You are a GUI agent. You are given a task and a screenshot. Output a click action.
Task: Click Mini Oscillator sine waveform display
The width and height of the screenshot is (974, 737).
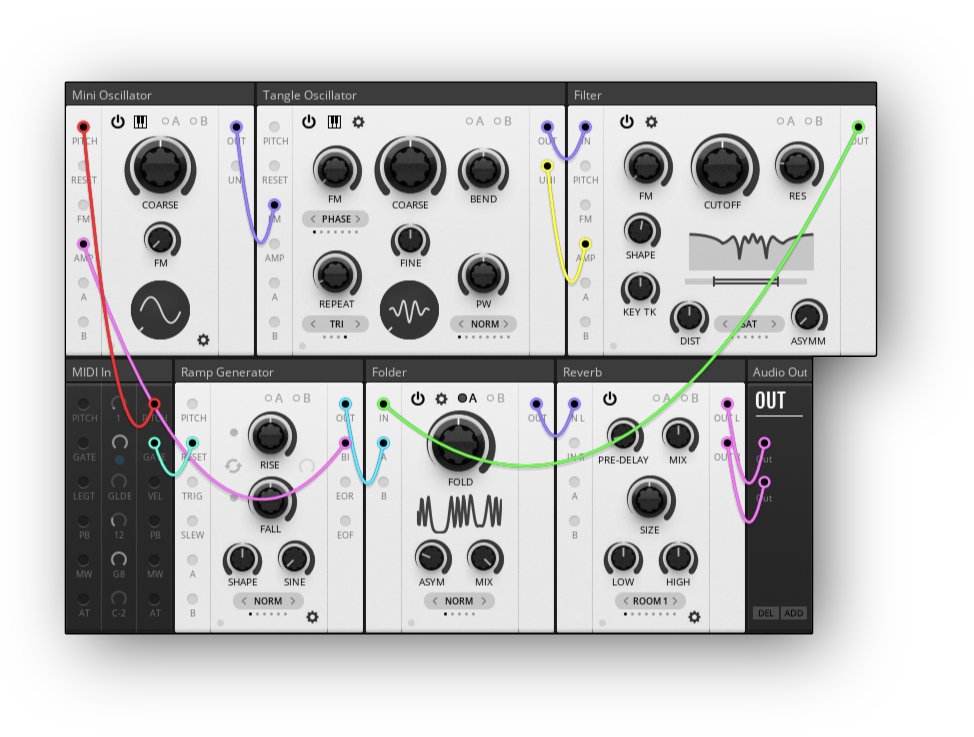click(160, 310)
